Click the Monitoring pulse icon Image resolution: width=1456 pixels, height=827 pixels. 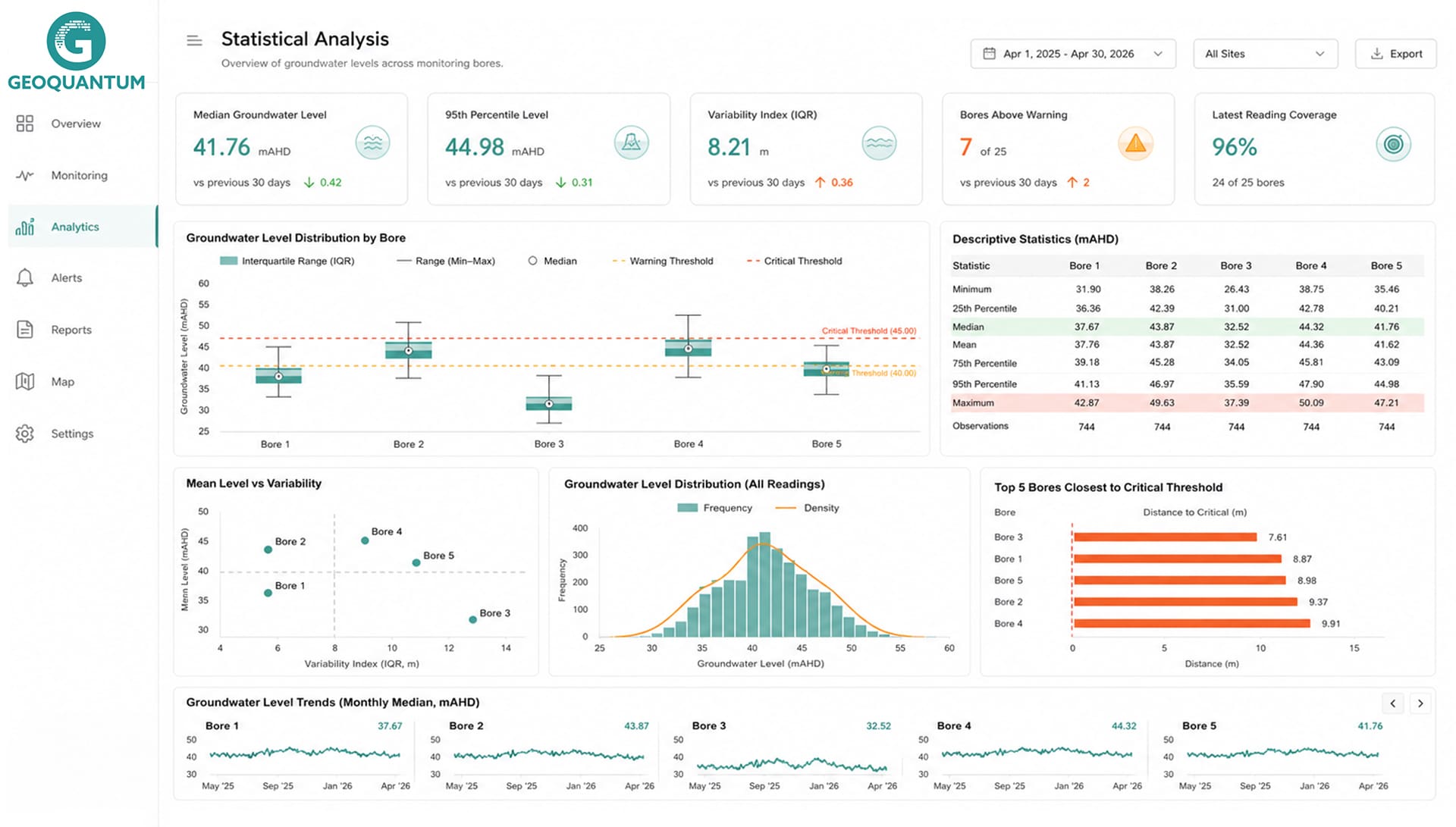click(25, 175)
